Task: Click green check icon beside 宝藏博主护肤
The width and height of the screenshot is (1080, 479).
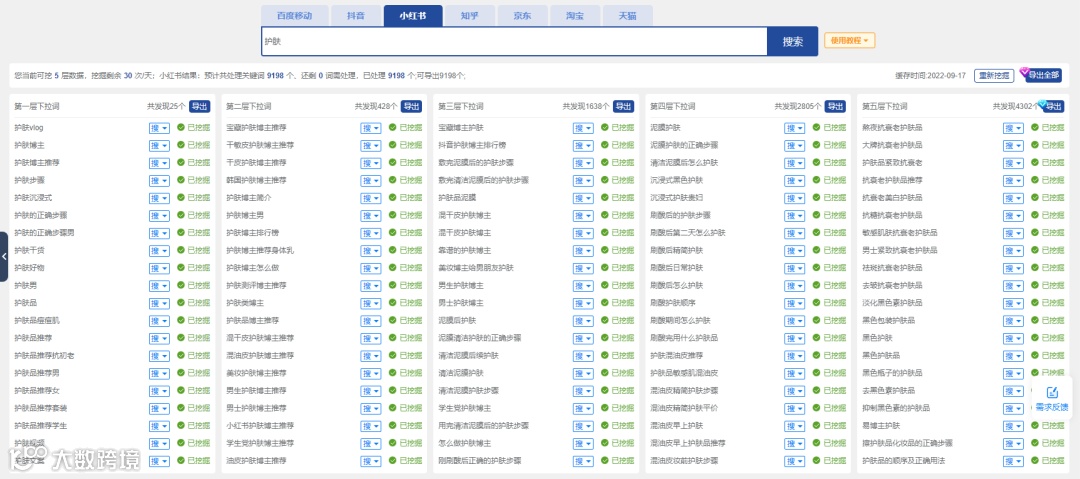Action: 605,128
